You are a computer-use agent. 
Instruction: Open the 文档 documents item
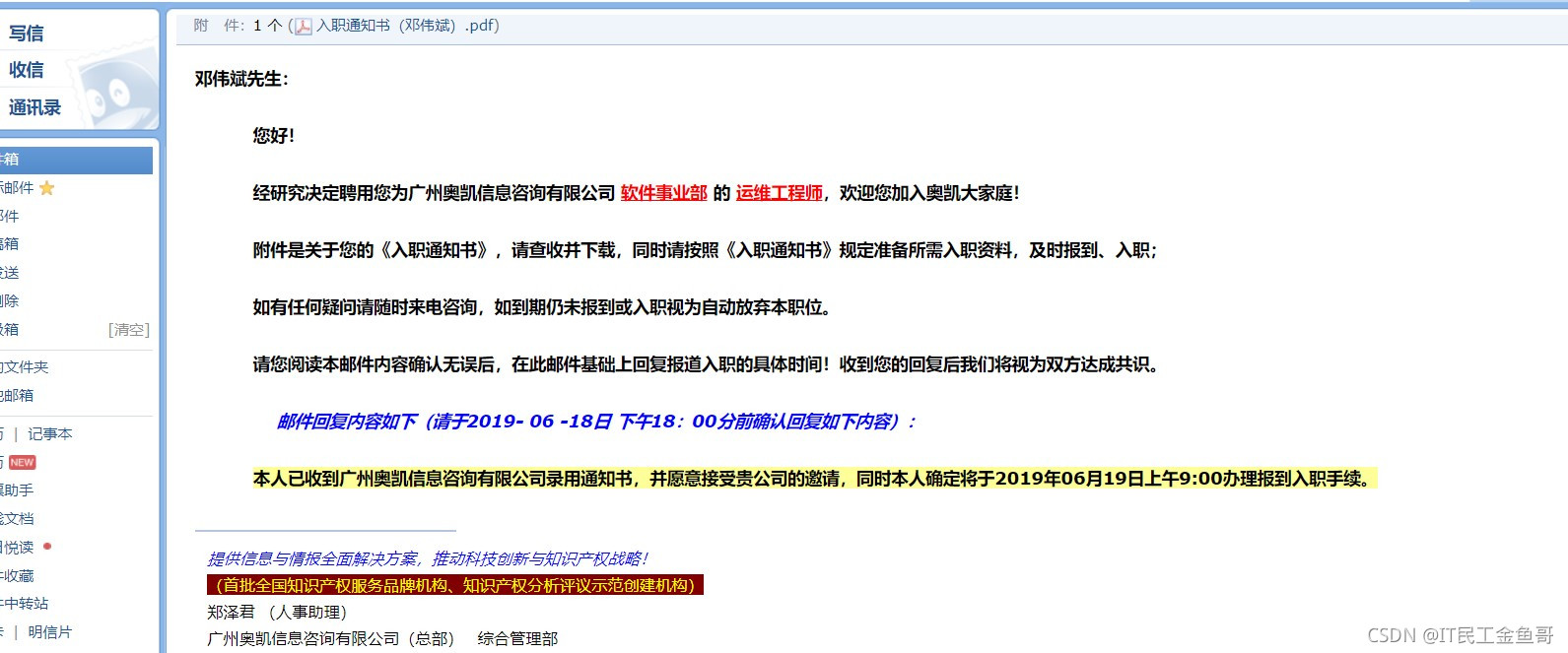point(18,519)
